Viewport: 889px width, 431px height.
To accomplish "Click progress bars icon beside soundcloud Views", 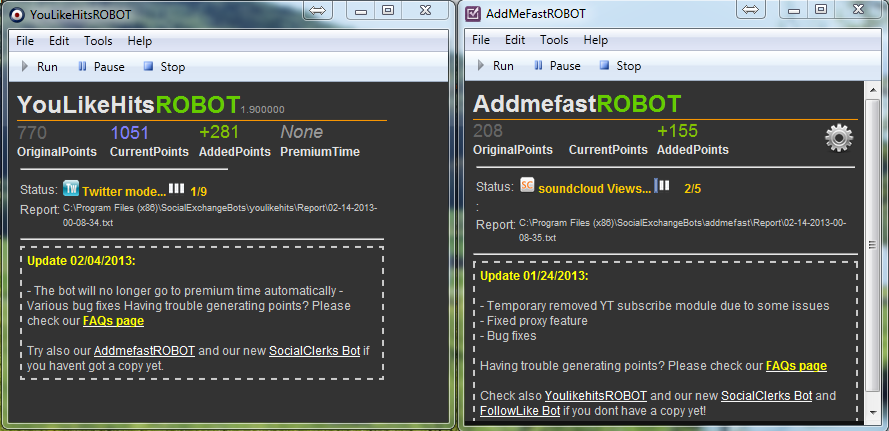I will 662,185.
